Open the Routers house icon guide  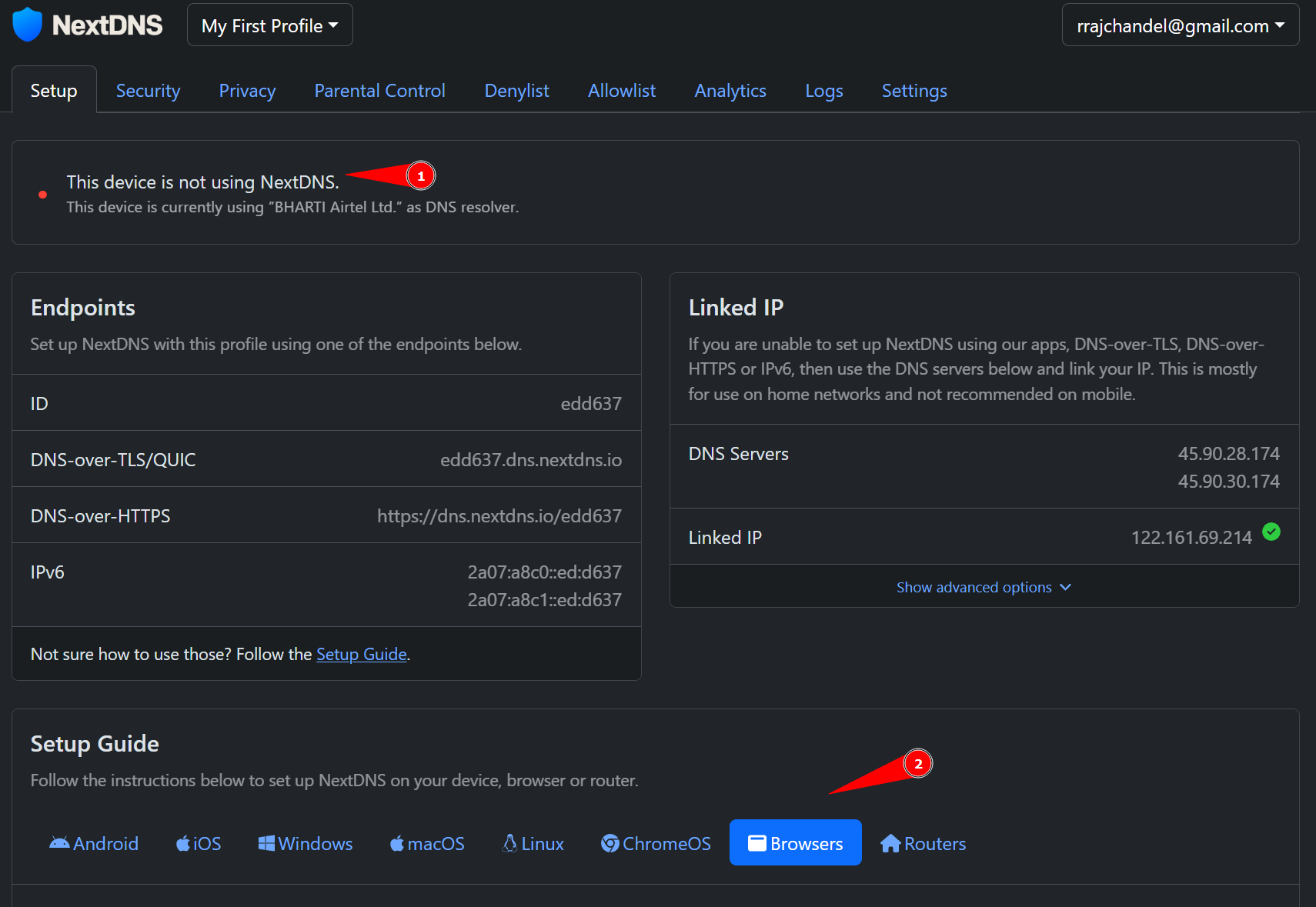[890, 844]
